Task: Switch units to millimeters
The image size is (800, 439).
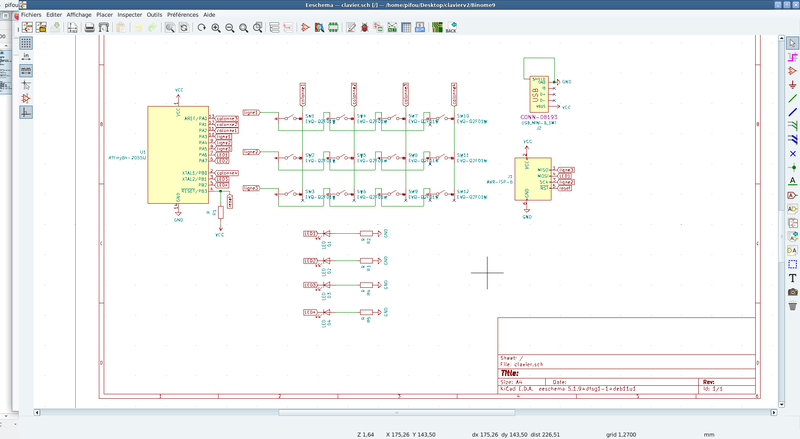Action: (x=26, y=71)
